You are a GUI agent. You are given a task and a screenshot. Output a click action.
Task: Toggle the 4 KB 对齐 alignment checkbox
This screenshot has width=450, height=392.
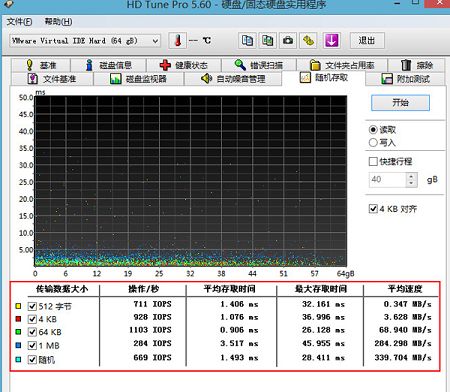[x=373, y=209]
